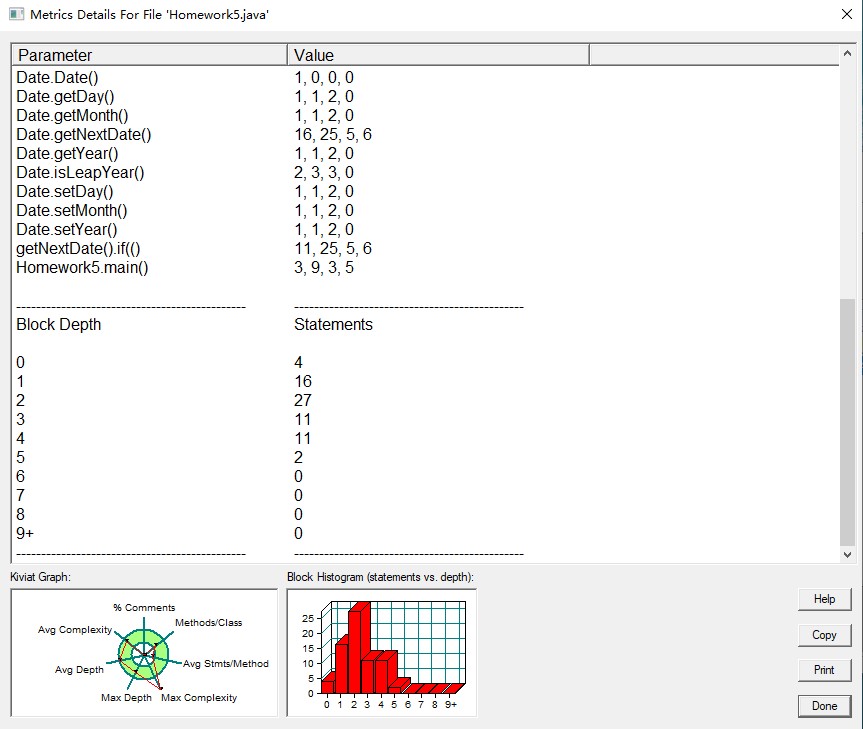Image resolution: width=863 pixels, height=729 pixels.
Task: Click value '3, 9, 3, 5'
Action: pos(324,267)
